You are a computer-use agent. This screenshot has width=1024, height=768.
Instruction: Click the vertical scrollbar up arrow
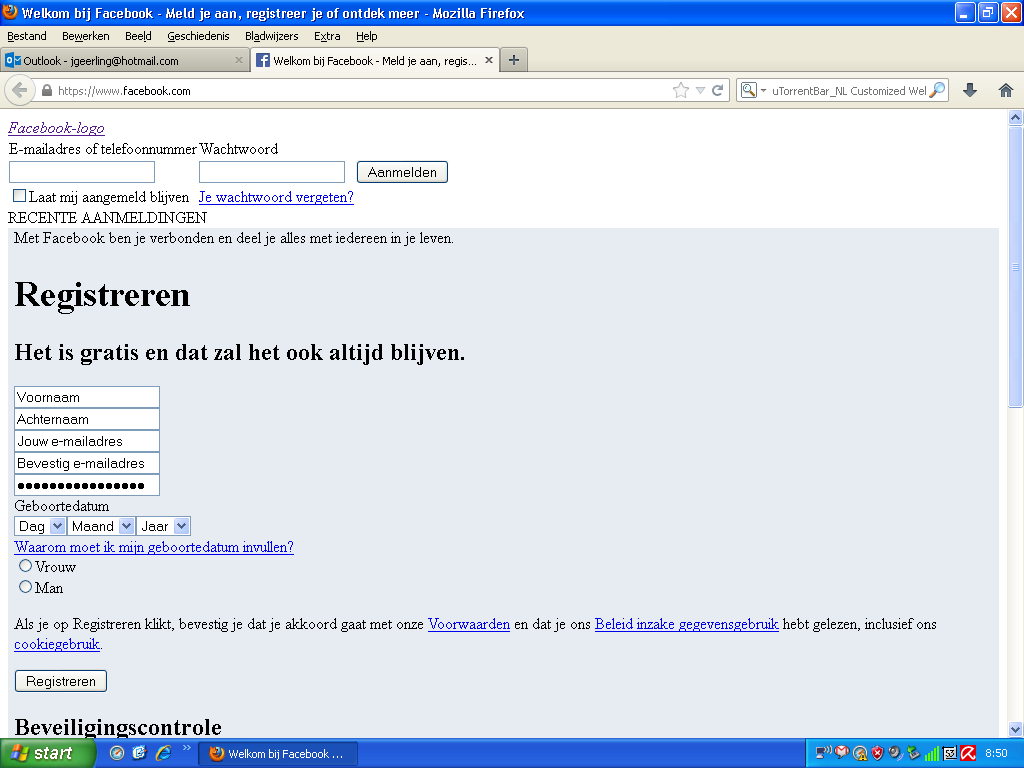(1016, 118)
